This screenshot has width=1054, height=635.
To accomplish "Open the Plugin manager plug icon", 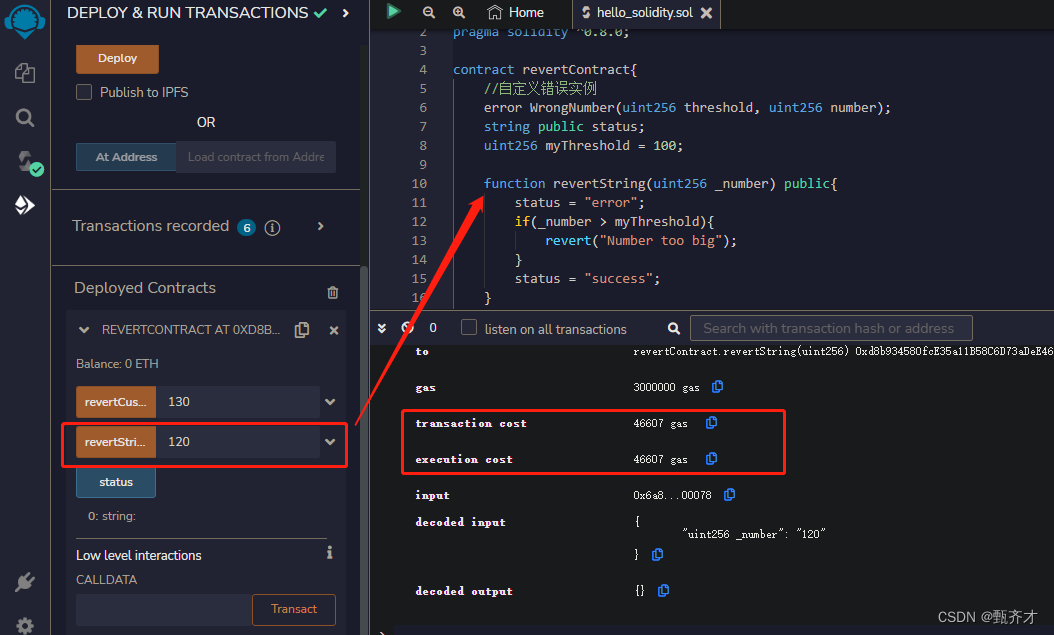I will [25, 581].
